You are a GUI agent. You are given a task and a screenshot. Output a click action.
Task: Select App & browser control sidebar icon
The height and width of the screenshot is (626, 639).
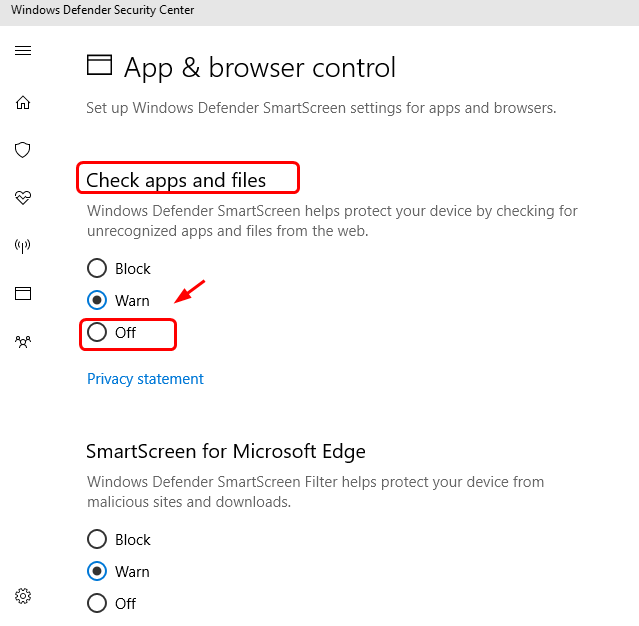(23, 294)
